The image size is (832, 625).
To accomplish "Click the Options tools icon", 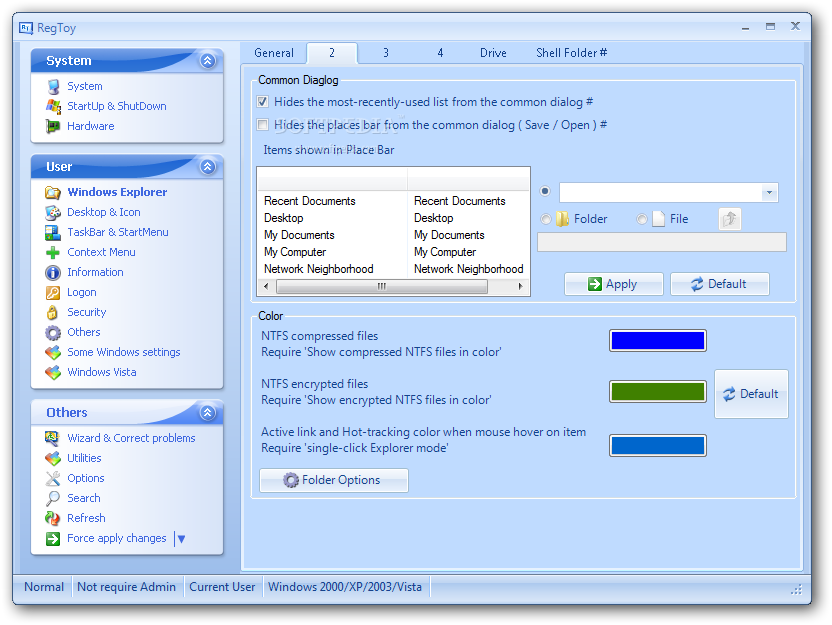I will pos(53,479).
